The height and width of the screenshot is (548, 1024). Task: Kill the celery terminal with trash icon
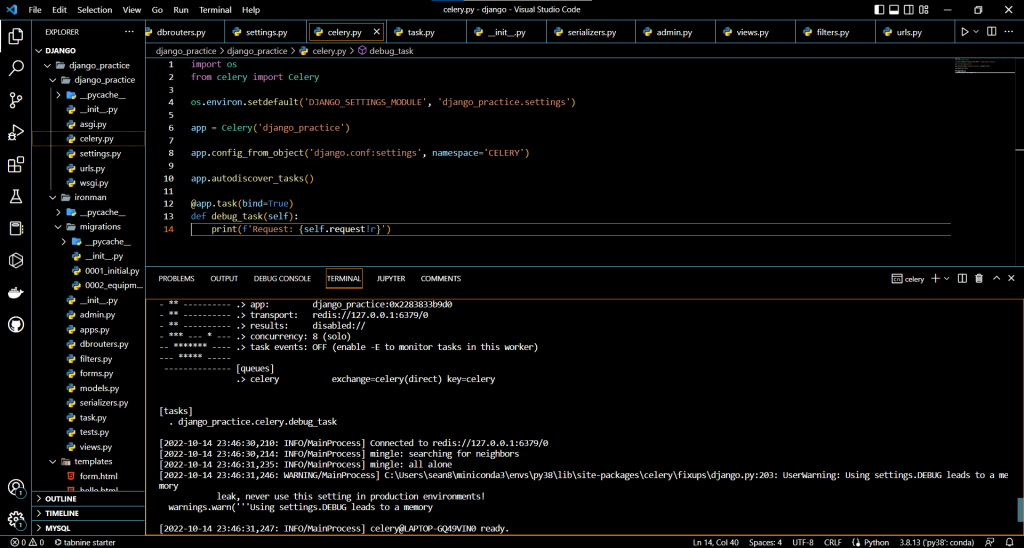[979, 279]
